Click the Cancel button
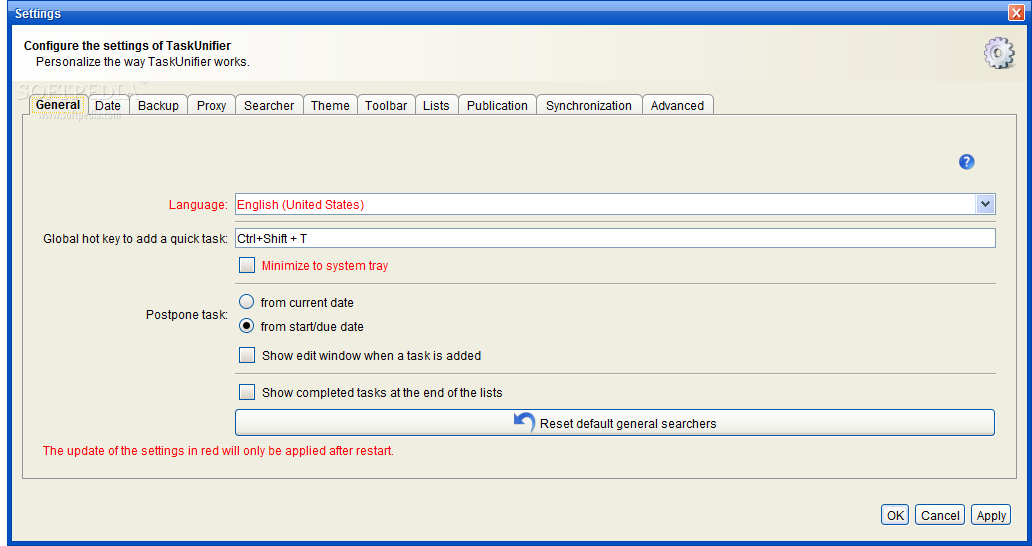 point(940,515)
